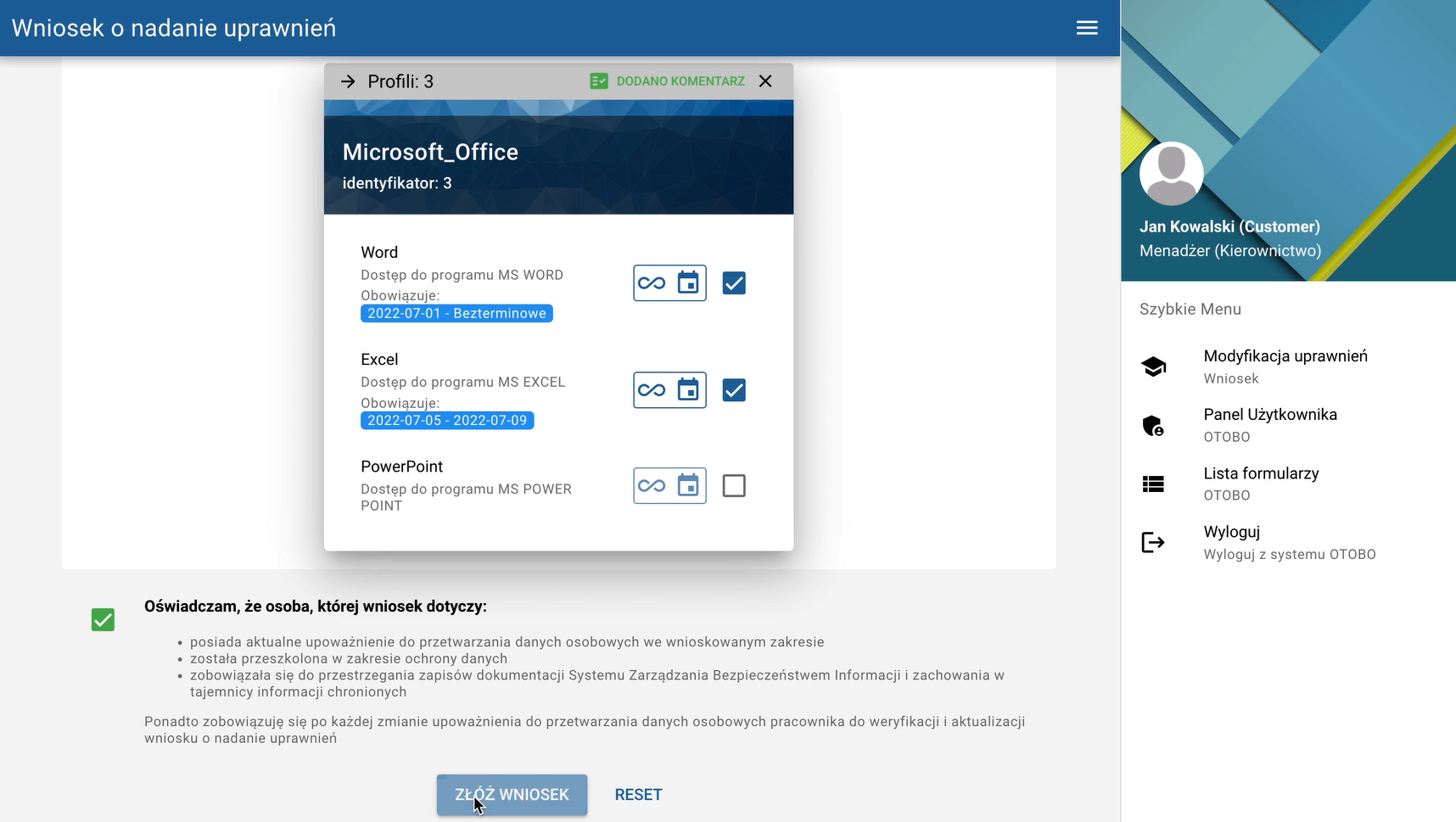The width and height of the screenshot is (1456, 822).
Task: Select Wyloguj menu entry
Action: [1288, 542]
